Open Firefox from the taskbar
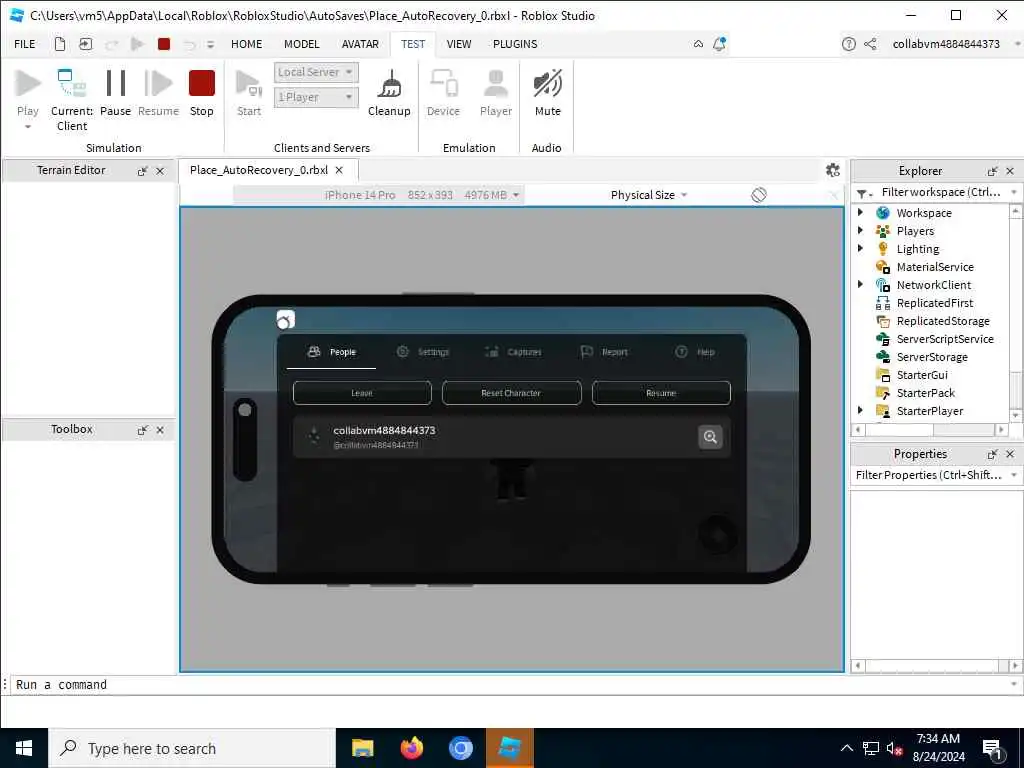 pos(411,748)
